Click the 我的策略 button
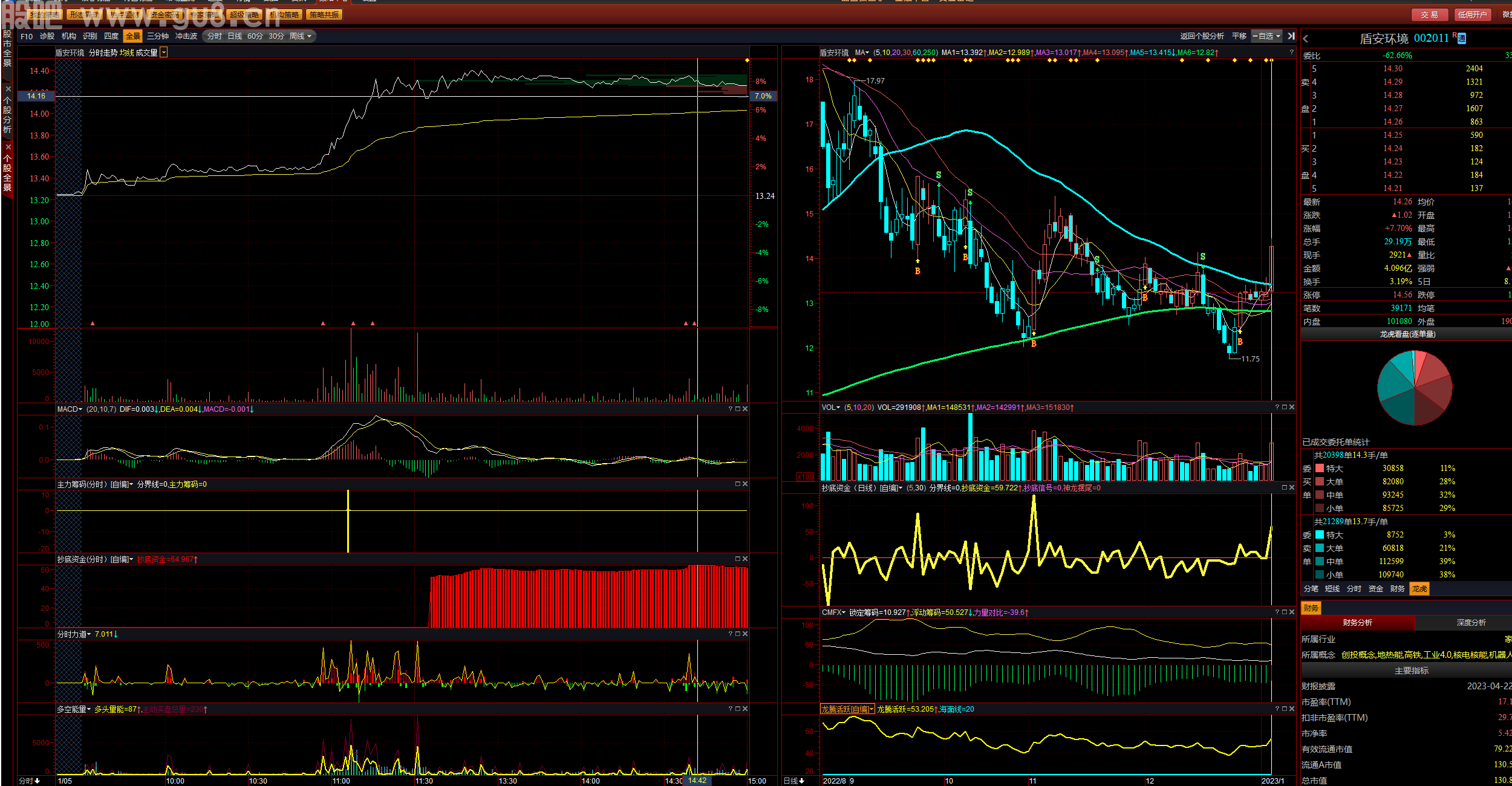 45,15
